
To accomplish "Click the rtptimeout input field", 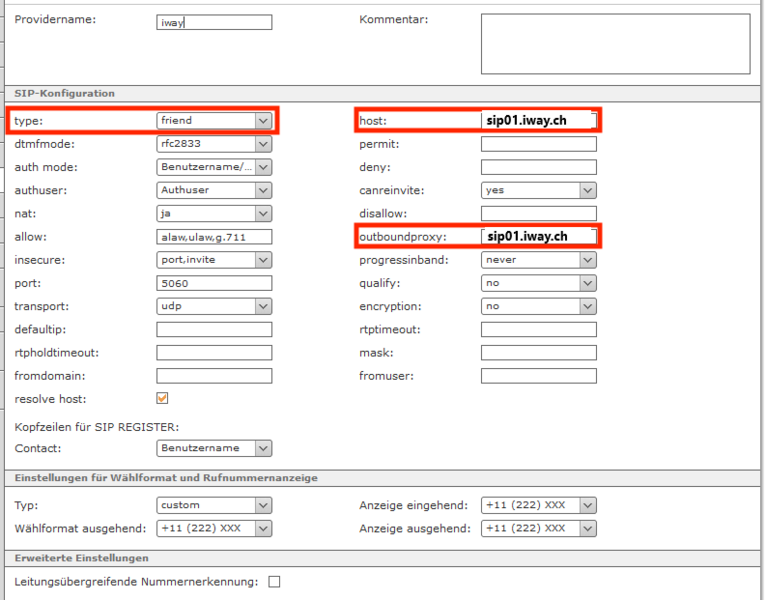I will (539, 329).
